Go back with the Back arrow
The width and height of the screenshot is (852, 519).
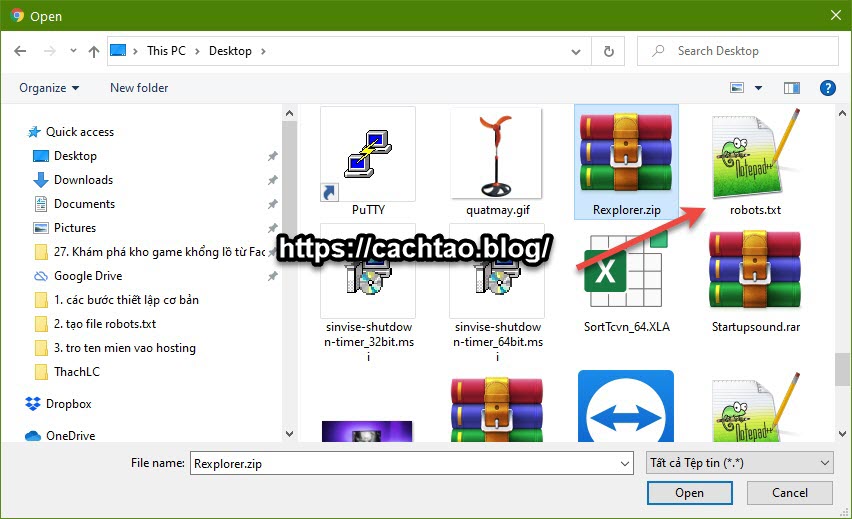pyautogui.click(x=20, y=51)
